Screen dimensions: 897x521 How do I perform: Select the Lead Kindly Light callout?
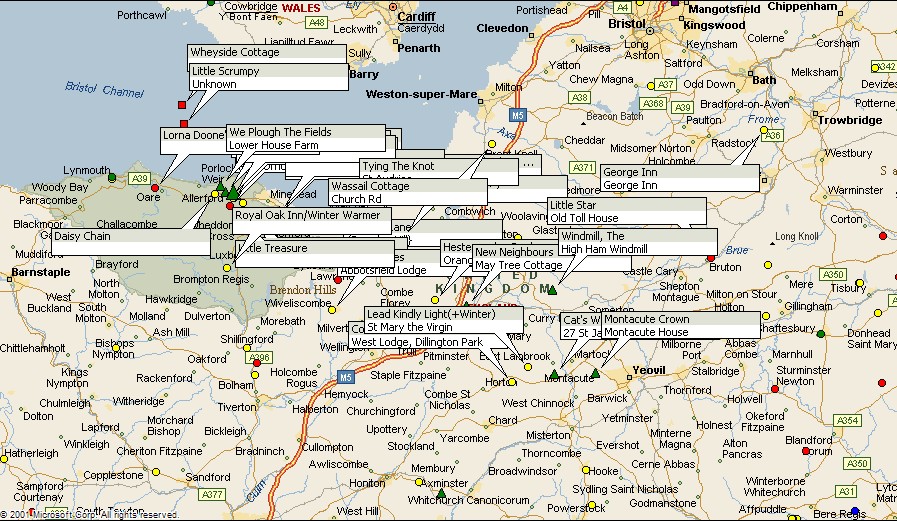coord(443,320)
